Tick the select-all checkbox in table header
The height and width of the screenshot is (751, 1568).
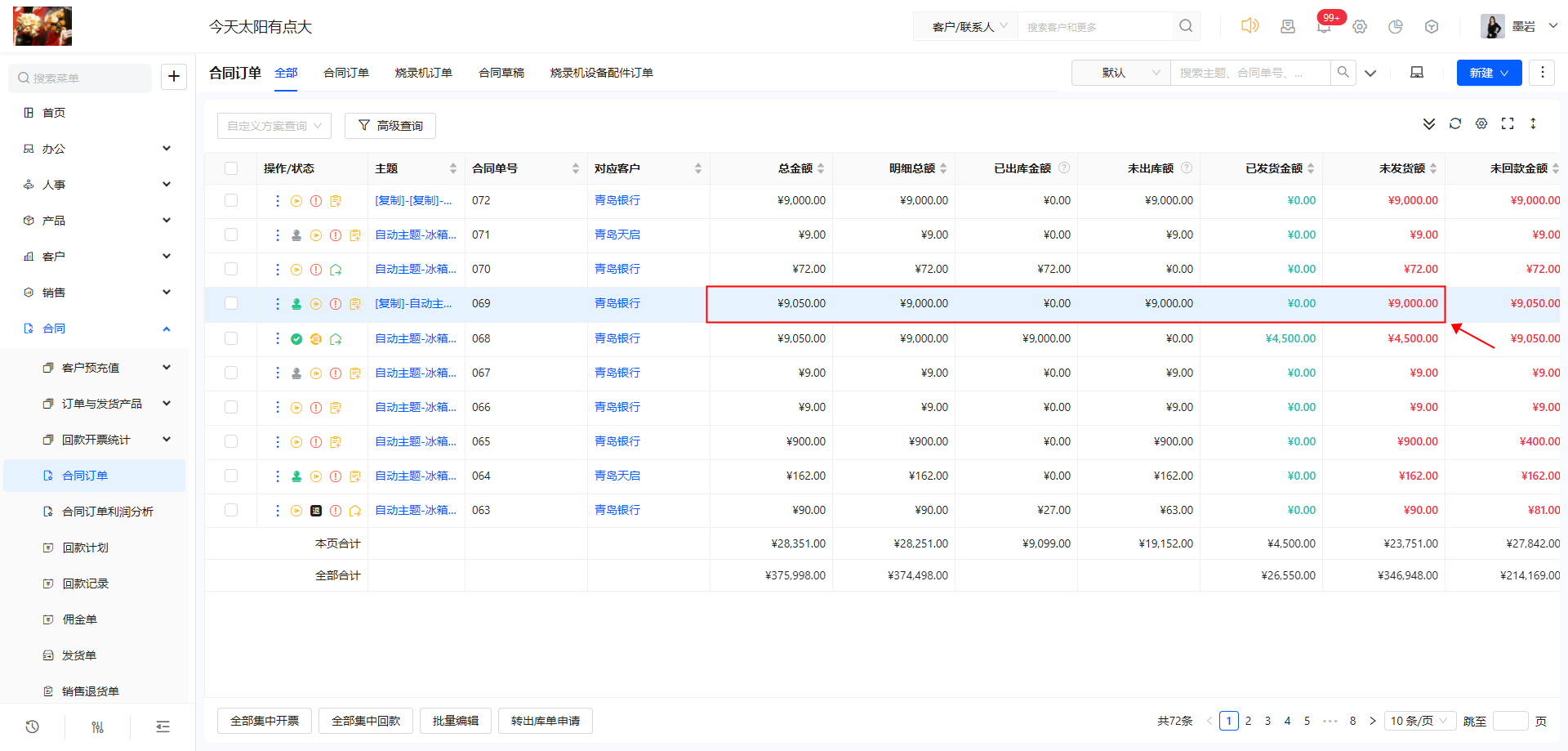(231, 168)
